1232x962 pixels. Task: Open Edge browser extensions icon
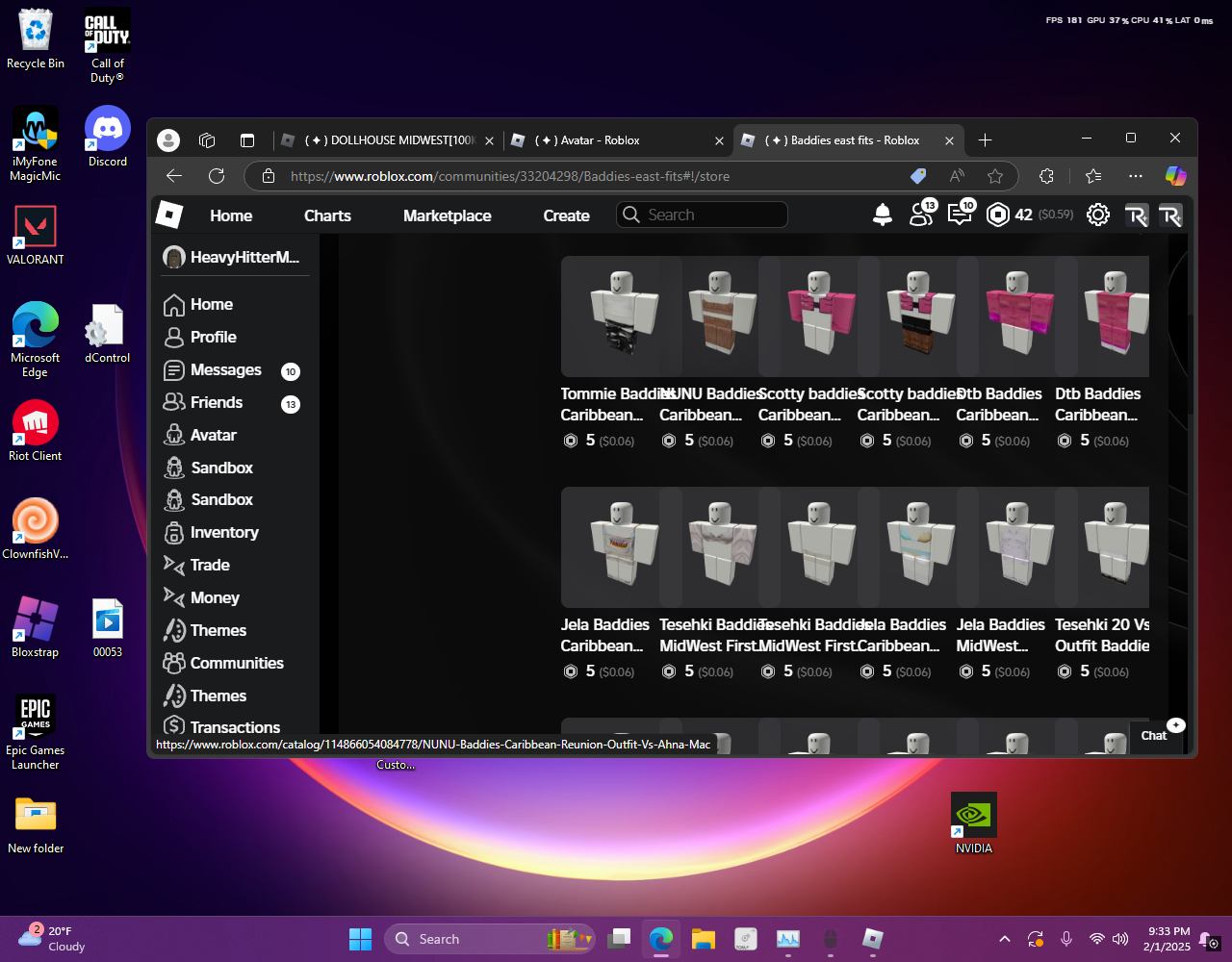(x=1046, y=176)
